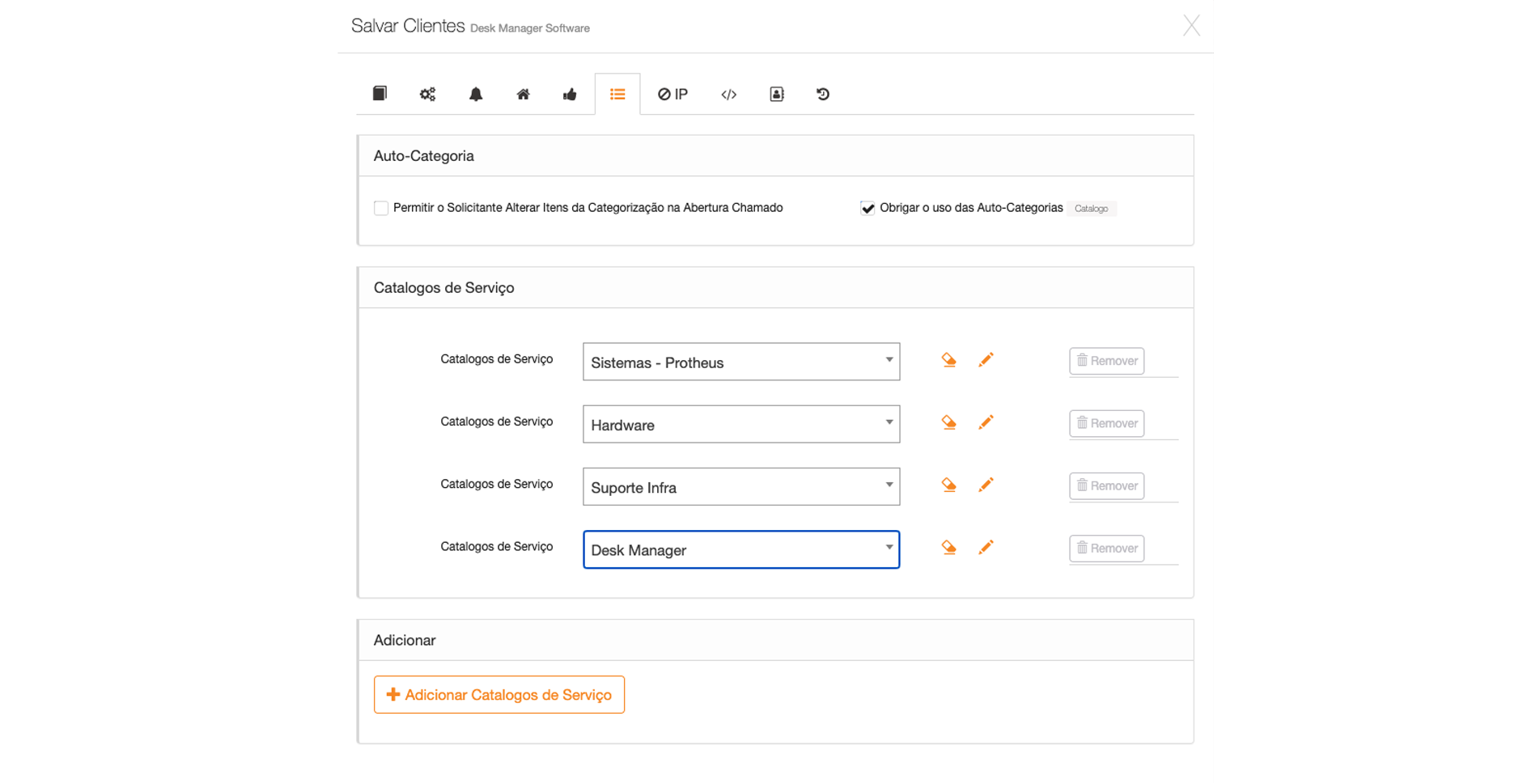Expand the Sistemas - Protheus dropdown
The width and height of the screenshot is (1540, 784).
click(x=740, y=362)
